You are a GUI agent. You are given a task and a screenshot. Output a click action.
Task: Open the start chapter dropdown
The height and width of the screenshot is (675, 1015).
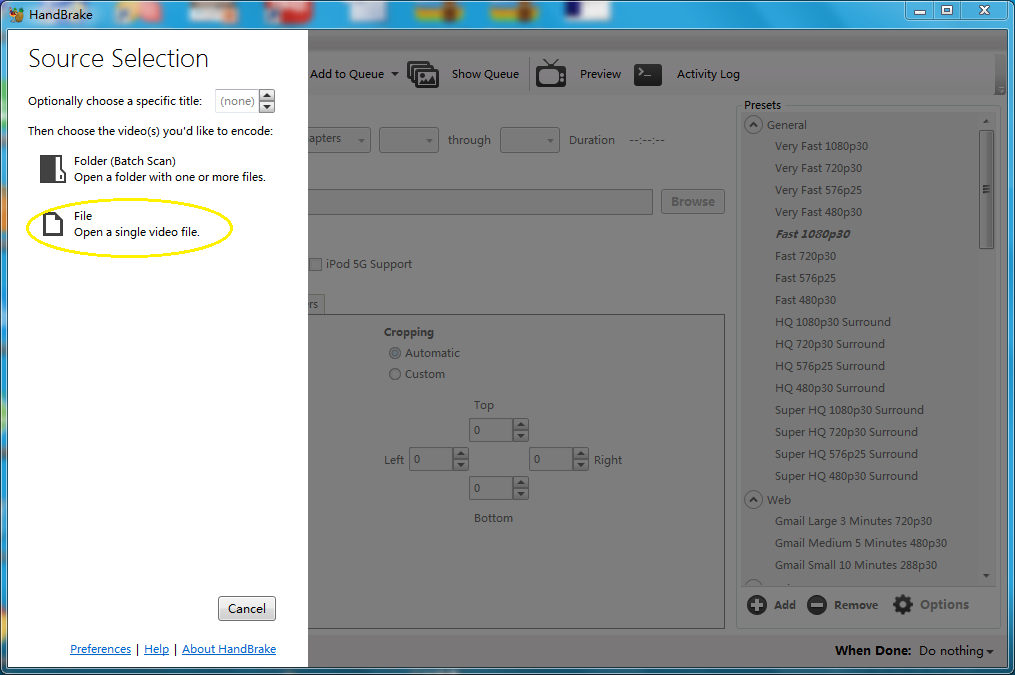click(409, 140)
